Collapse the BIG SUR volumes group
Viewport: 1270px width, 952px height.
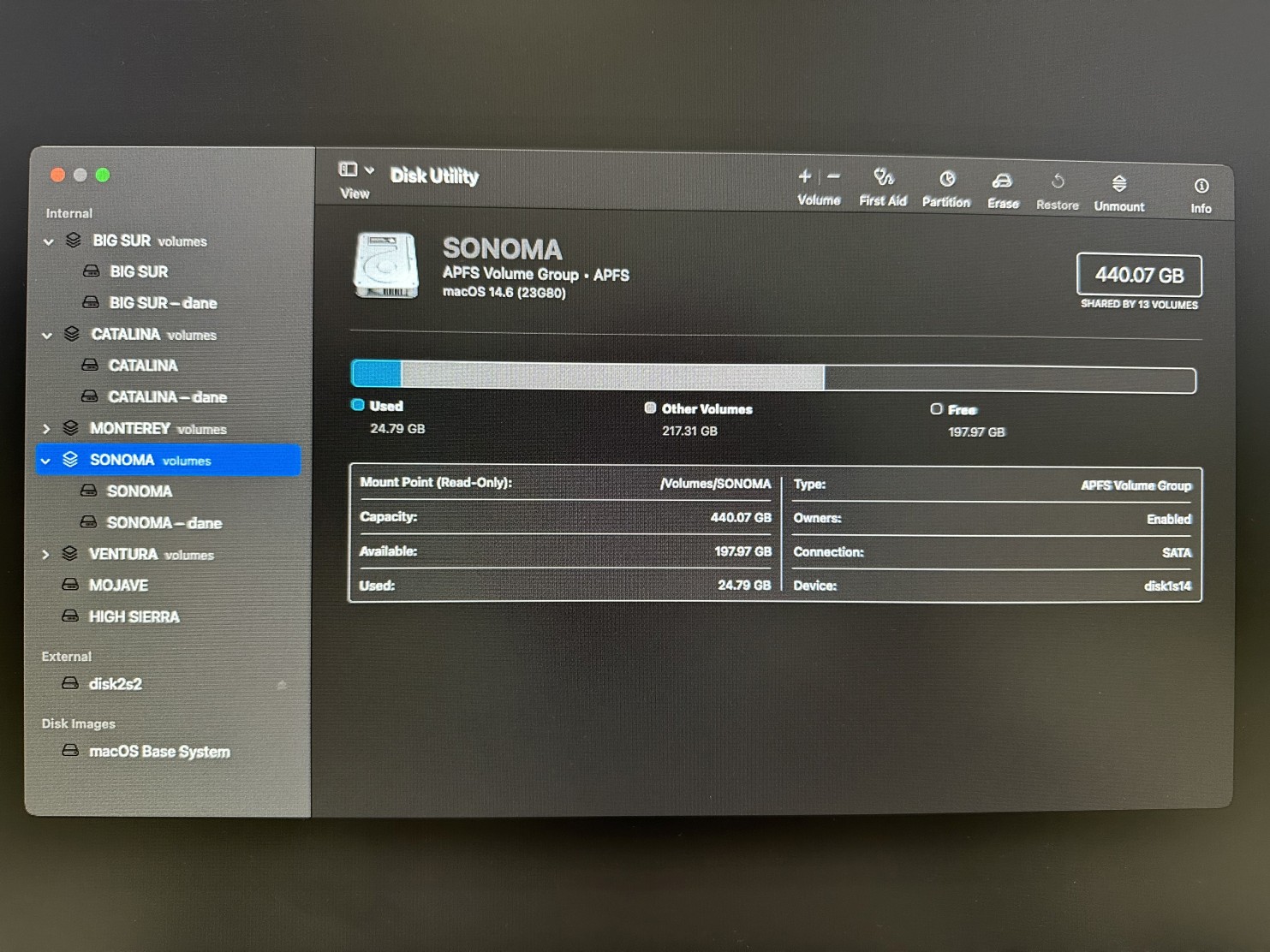(49, 242)
